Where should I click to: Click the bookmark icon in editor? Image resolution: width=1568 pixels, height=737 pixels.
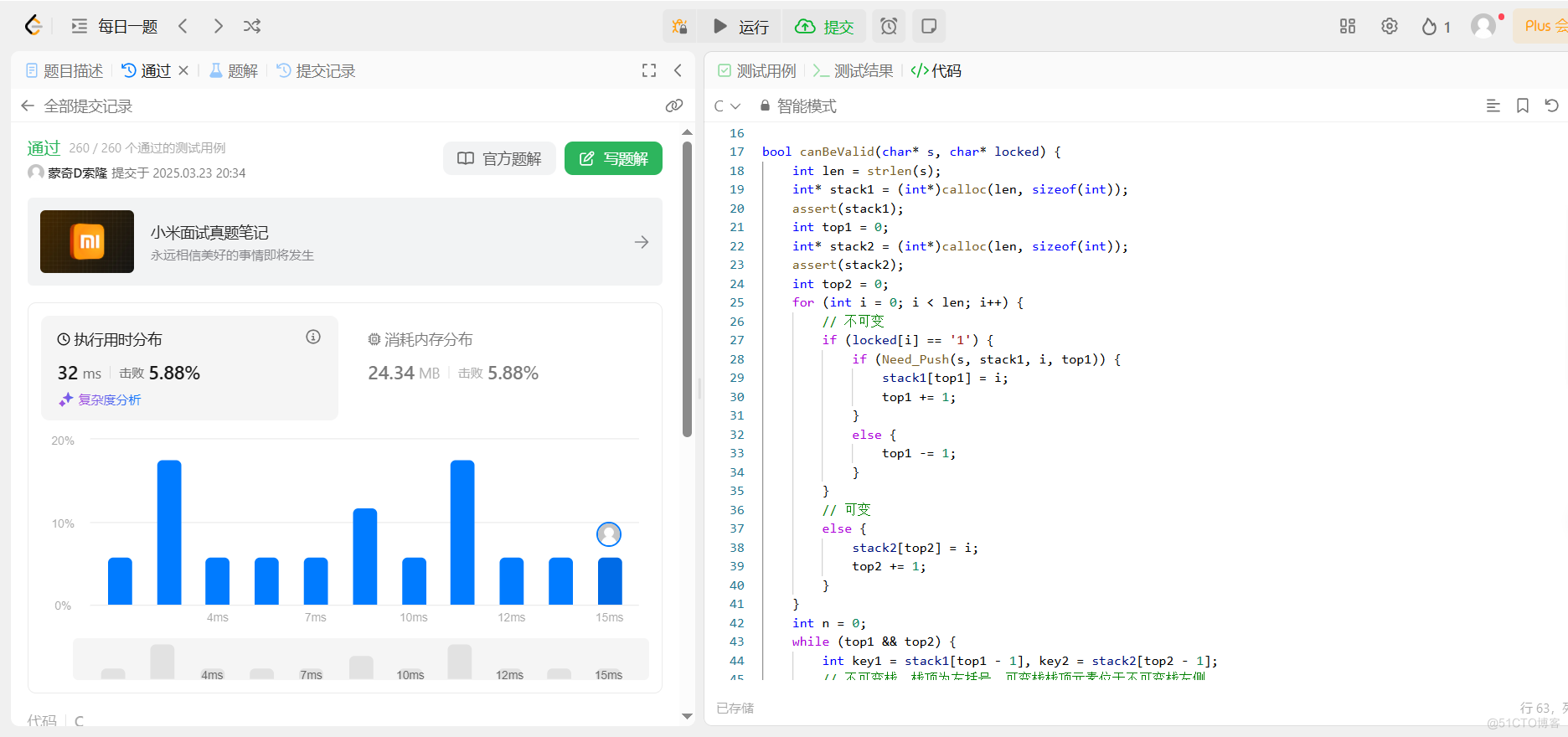tap(1523, 106)
